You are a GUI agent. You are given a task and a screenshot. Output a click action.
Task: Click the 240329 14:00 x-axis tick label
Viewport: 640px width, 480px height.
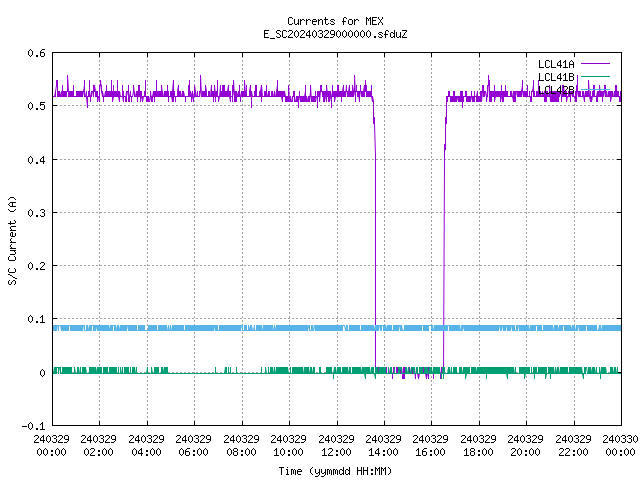coord(383,445)
